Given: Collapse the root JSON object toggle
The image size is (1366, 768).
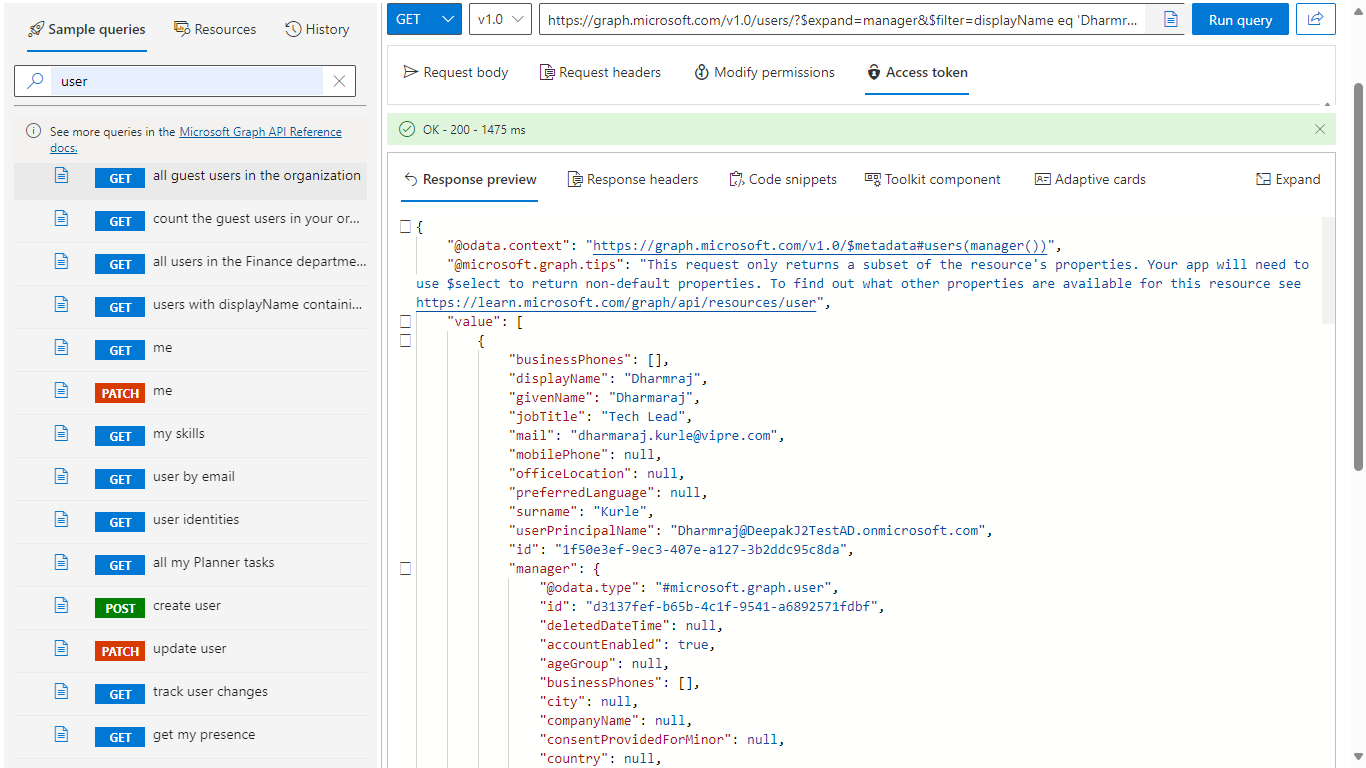Looking at the screenshot, I should (x=405, y=227).
